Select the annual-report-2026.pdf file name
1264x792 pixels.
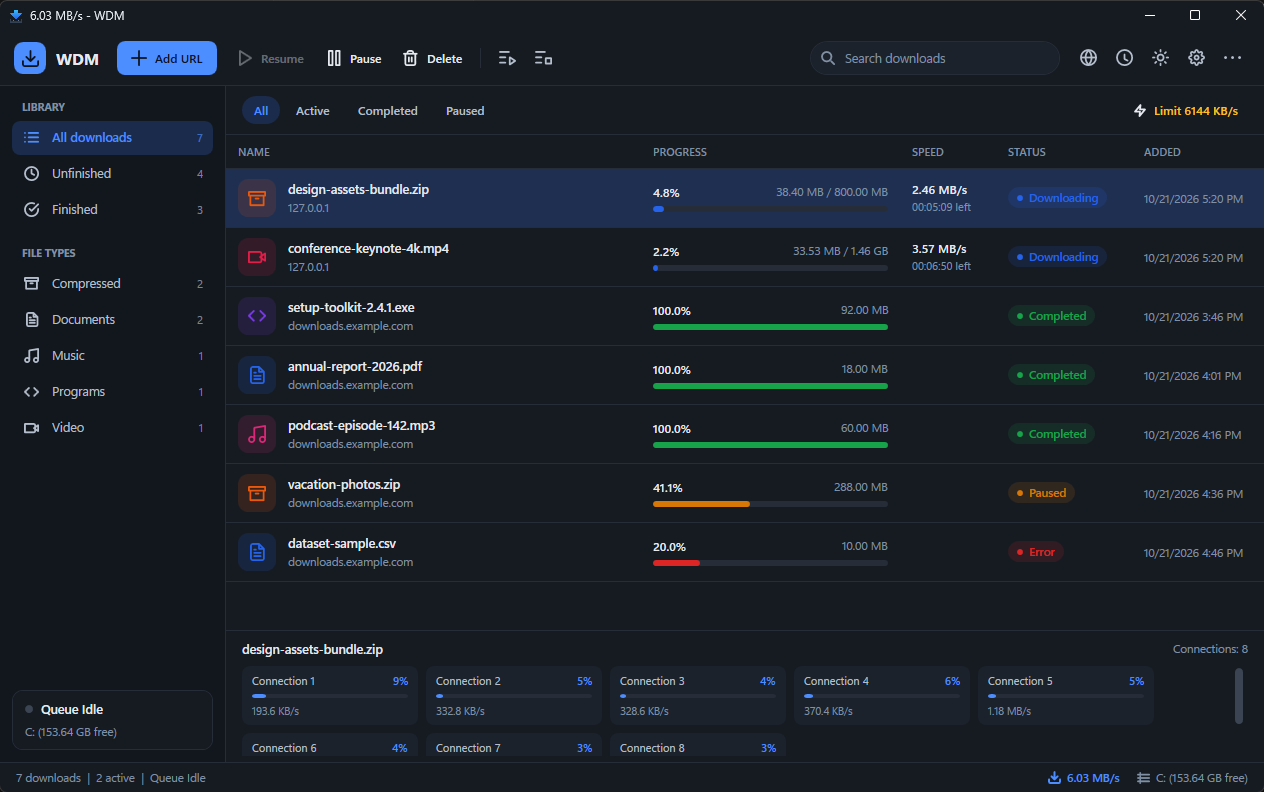pyautogui.click(x=355, y=366)
